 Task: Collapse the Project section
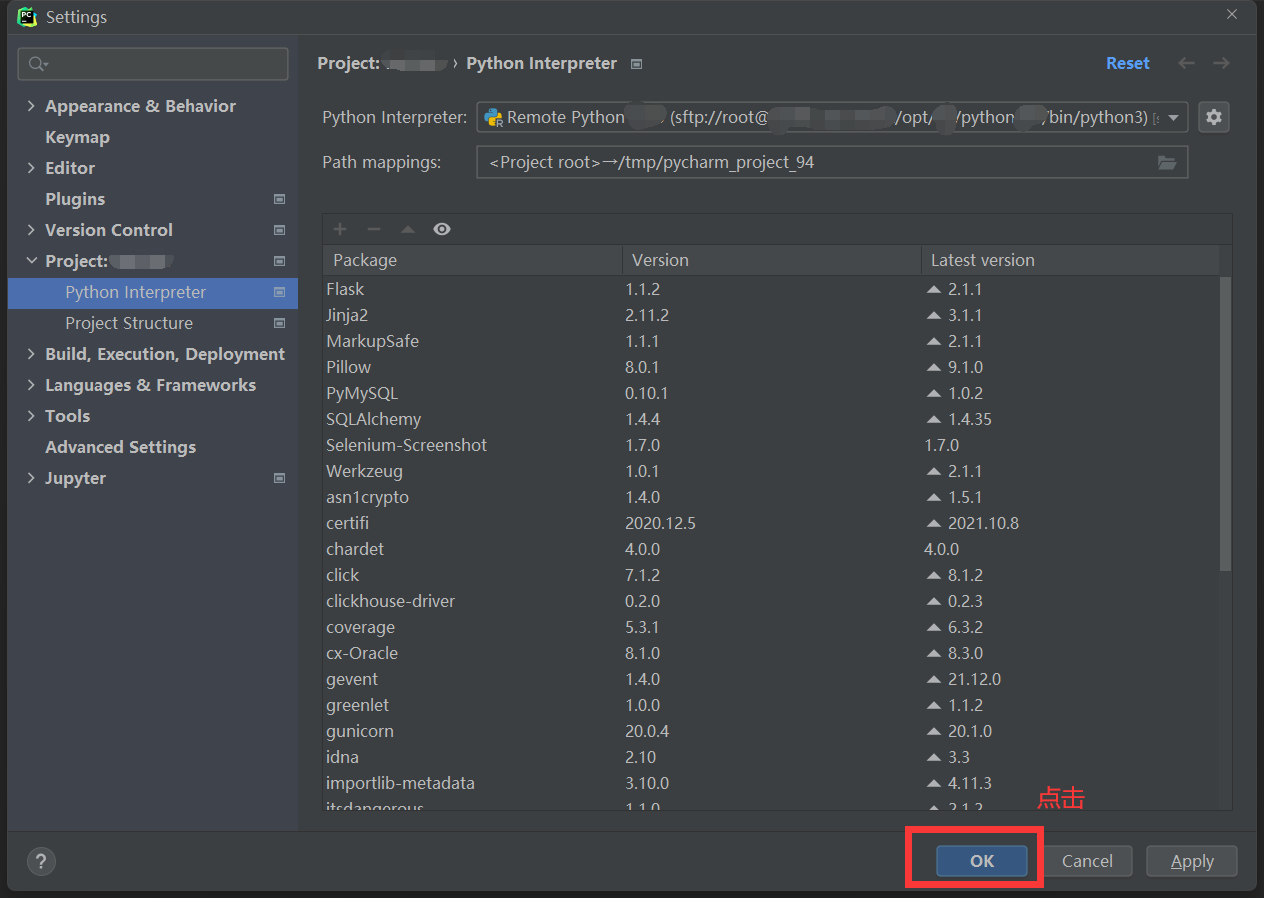31,261
